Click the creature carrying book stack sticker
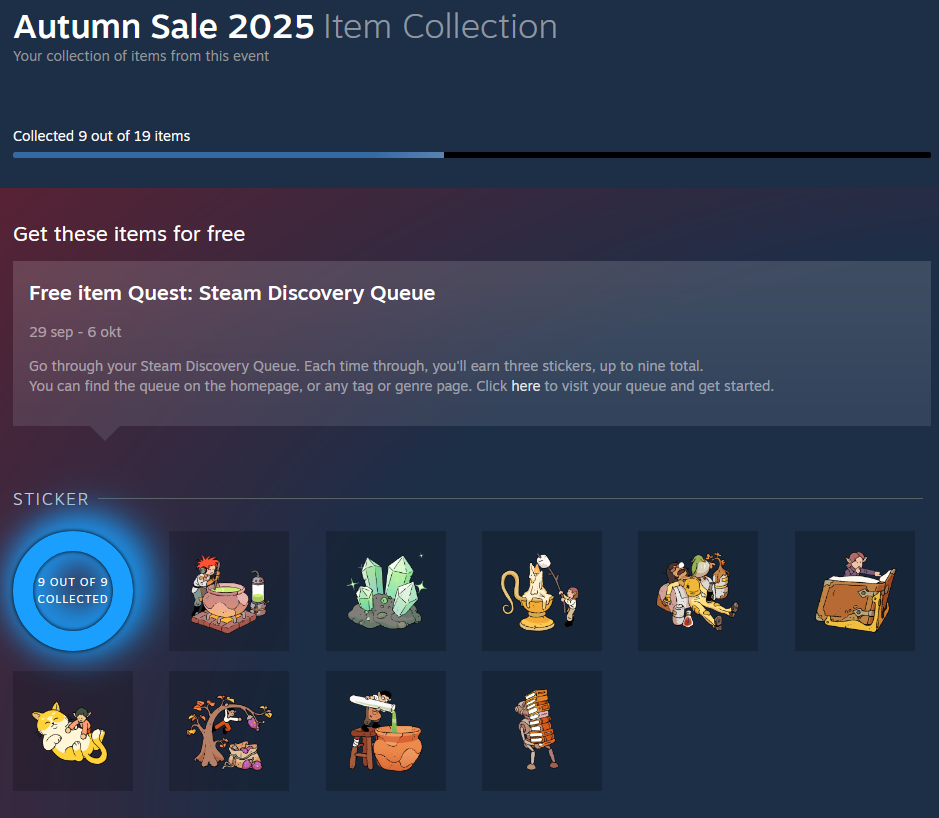The height and width of the screenshot is (818, 939). (542, 731)
